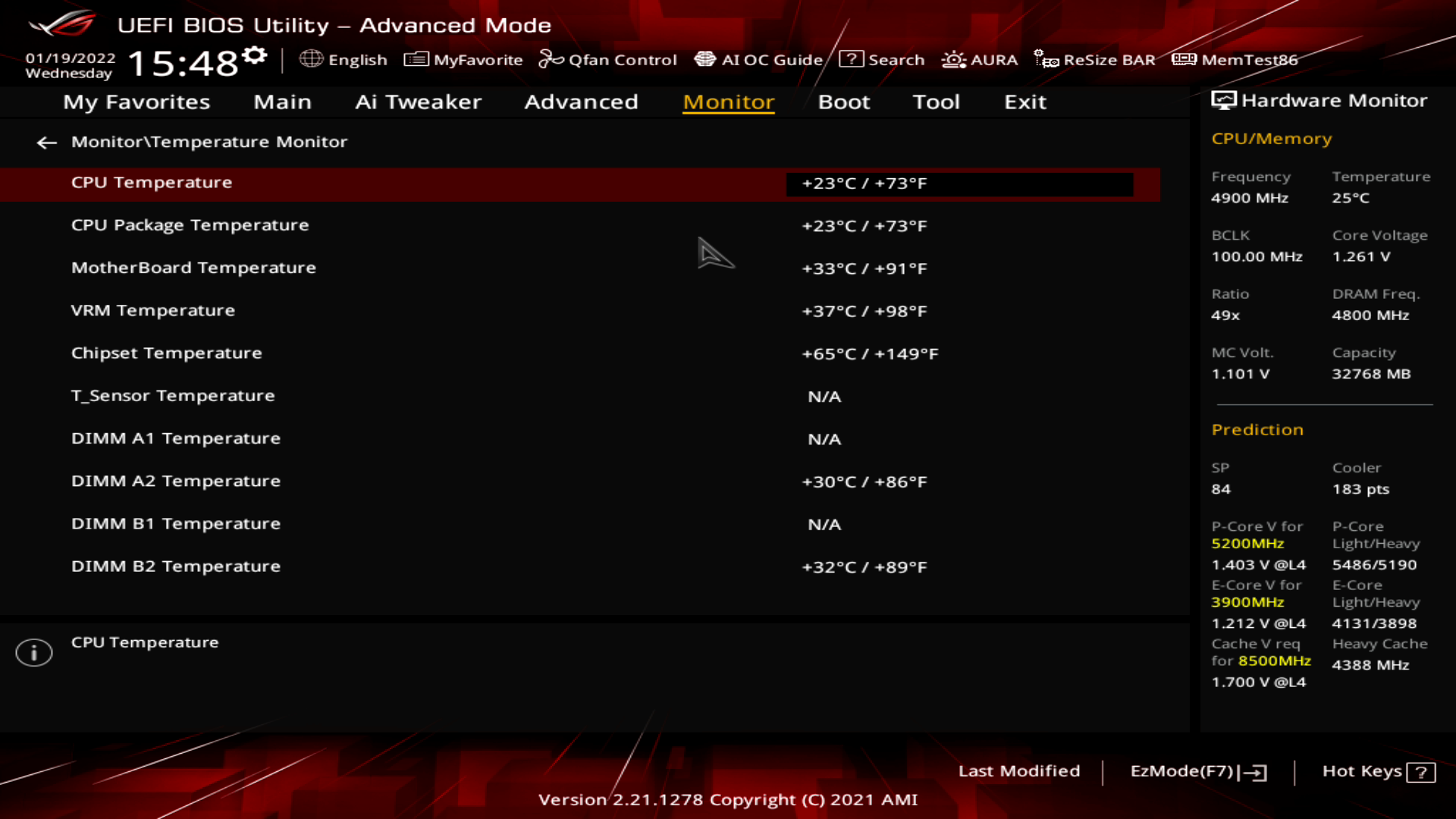
Task: Toggle ReSize BAR icon
Action: 1046,59
